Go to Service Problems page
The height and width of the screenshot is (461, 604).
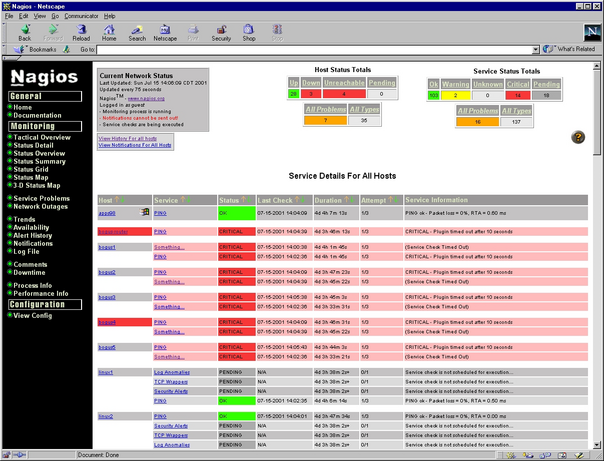click(x=42, y=198)
